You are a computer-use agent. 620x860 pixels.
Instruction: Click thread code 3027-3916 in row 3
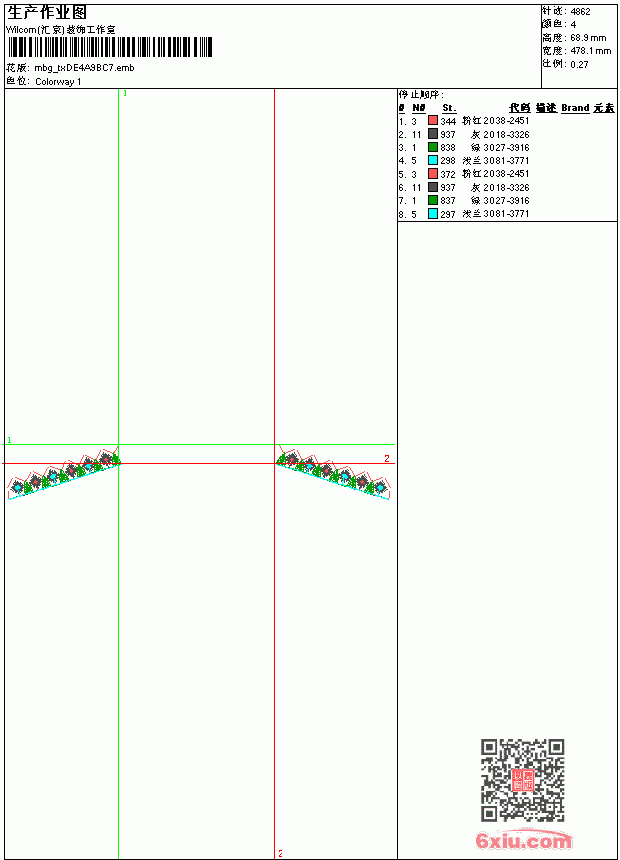(506, 148)
